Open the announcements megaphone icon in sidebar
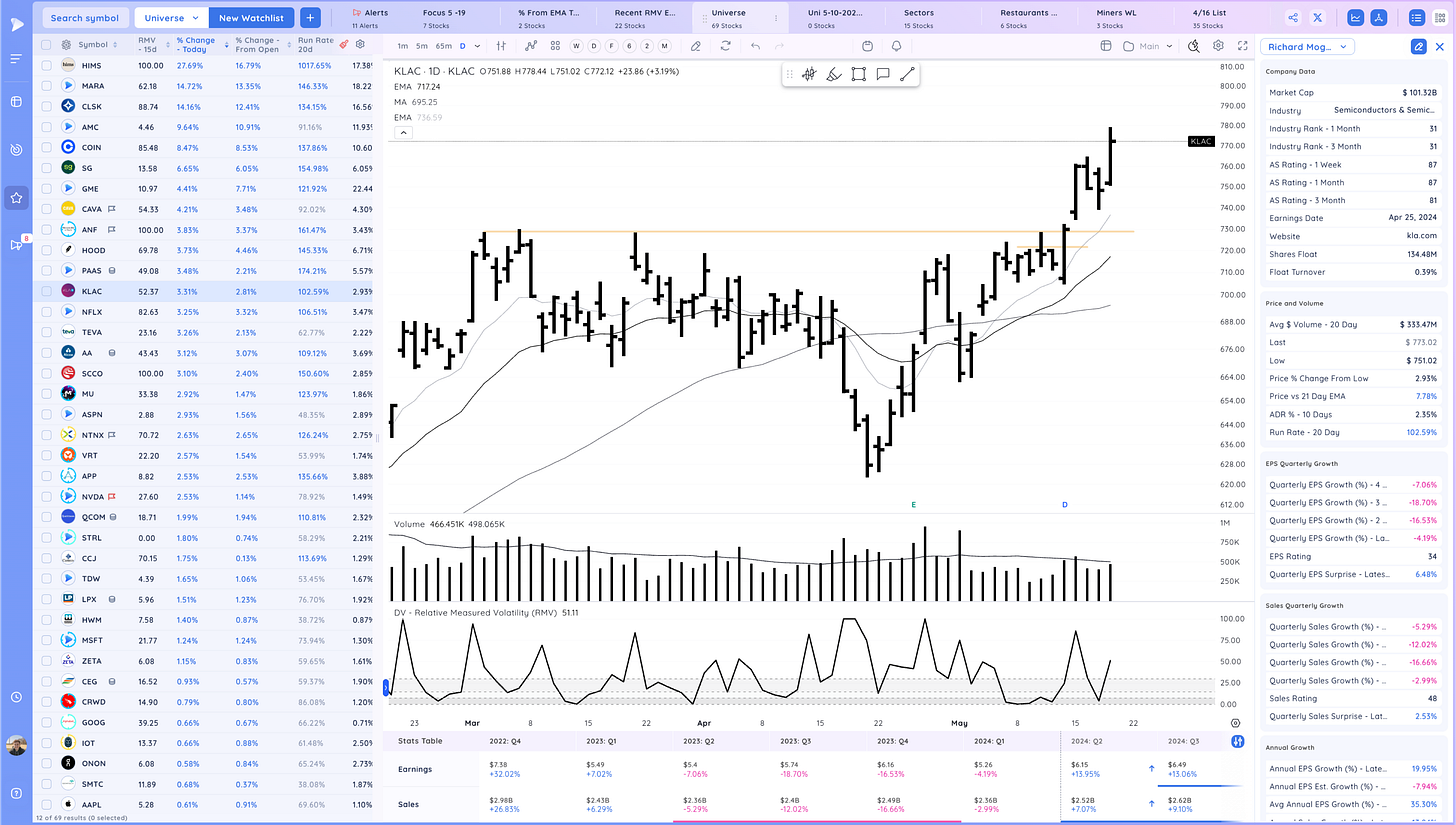 (16, 244)
